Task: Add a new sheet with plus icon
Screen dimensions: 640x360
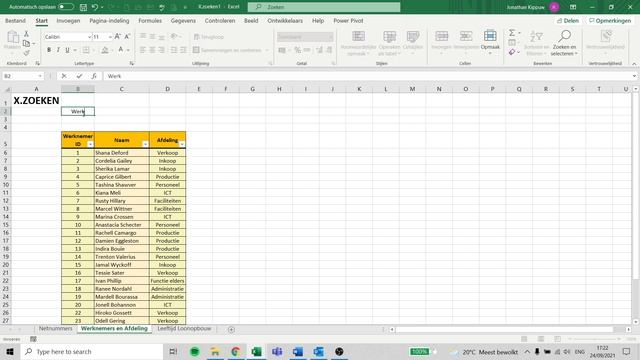Action: pos(231,329)
